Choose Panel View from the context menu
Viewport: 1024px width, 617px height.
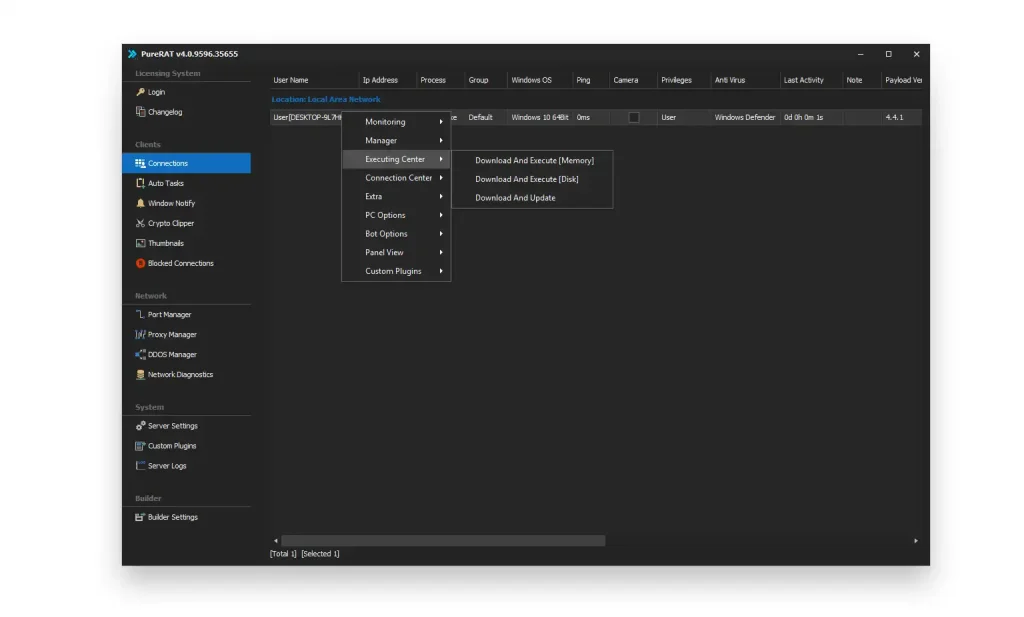tap(385, 253)
